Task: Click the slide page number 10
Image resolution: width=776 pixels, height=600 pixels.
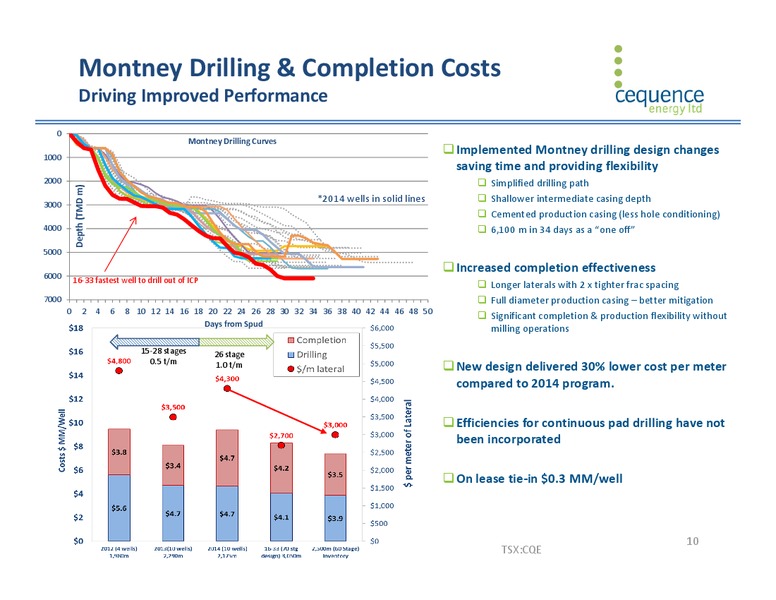Action: pyautogui.click(x=692, y=541)
